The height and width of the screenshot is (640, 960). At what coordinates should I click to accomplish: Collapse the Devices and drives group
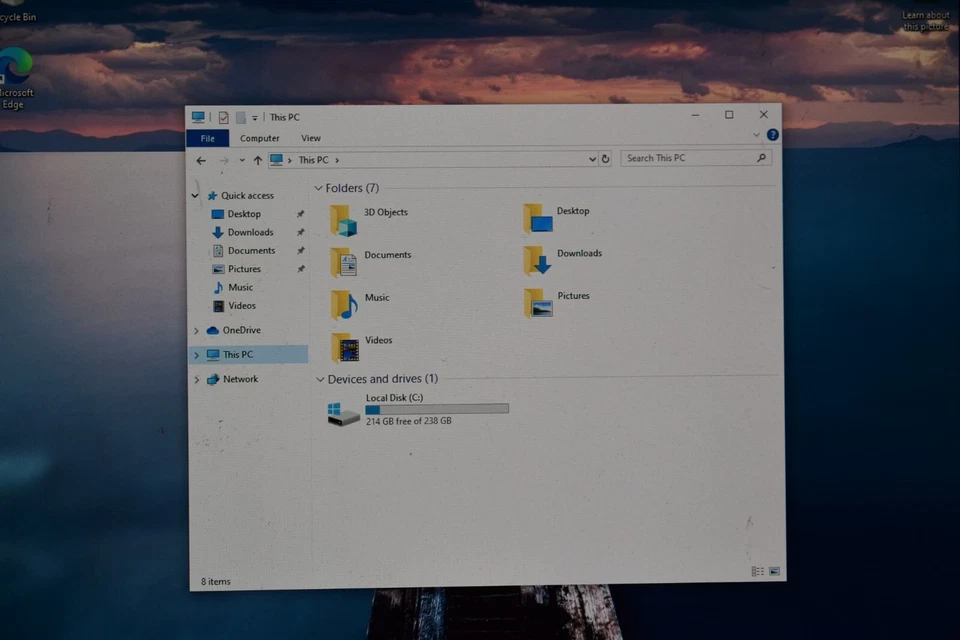[320, 380]
